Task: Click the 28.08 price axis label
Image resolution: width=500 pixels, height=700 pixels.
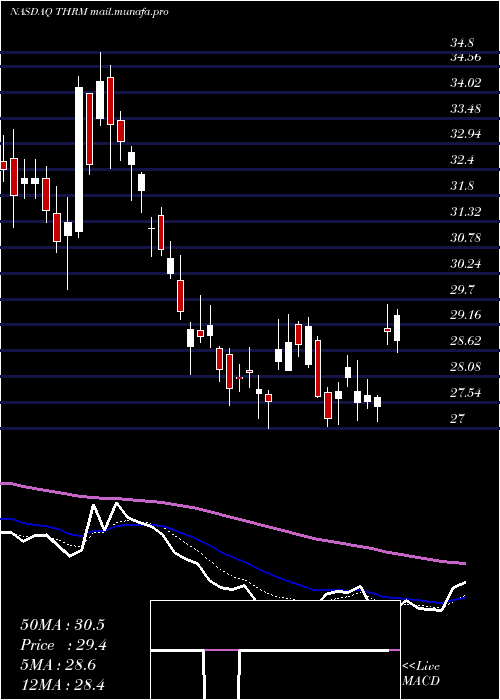Action: (x=466, y=367)
